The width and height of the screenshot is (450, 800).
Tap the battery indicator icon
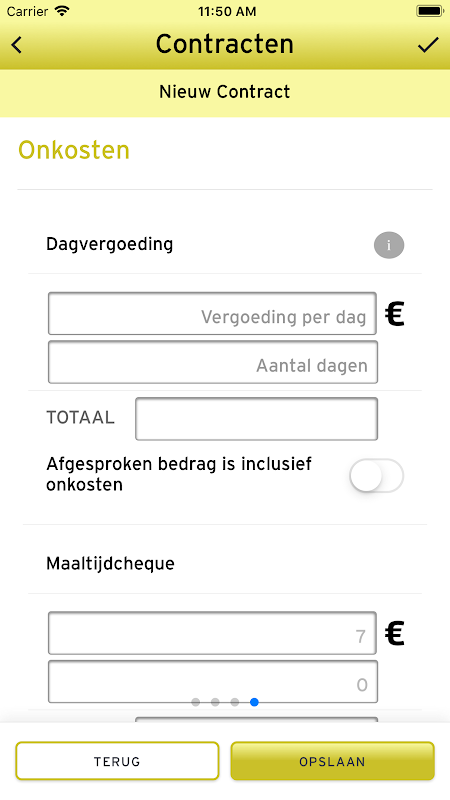pos(430,11)
